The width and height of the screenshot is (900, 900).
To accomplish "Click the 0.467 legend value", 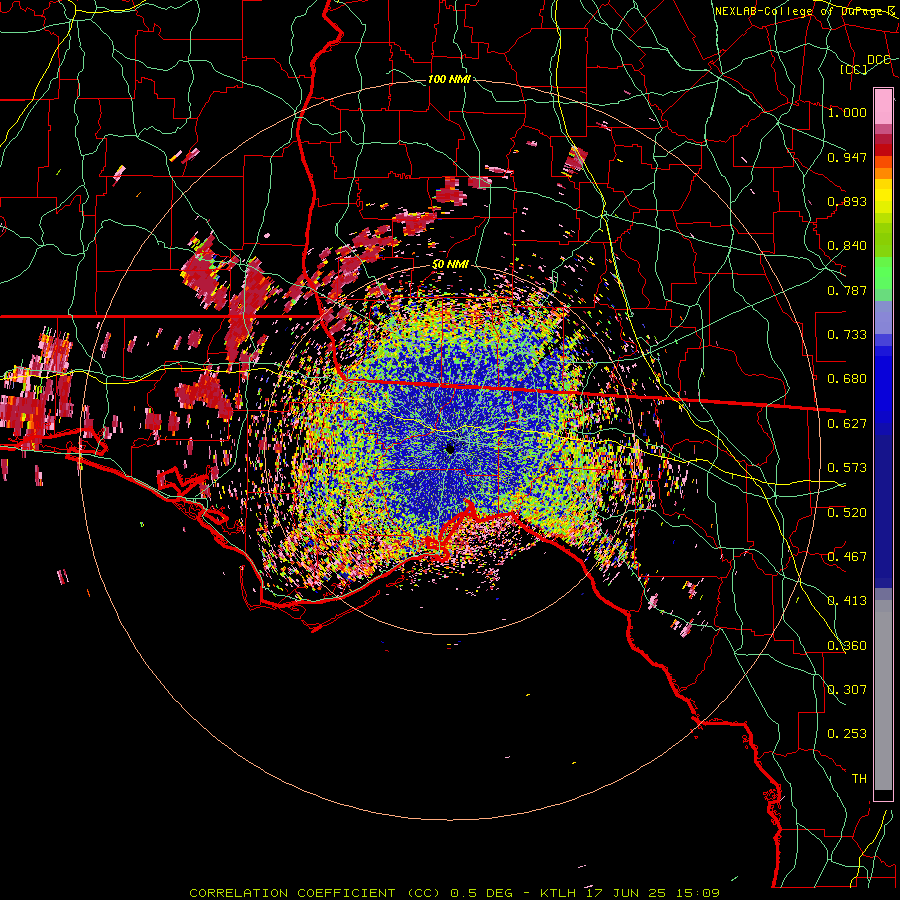I will 847,557.
